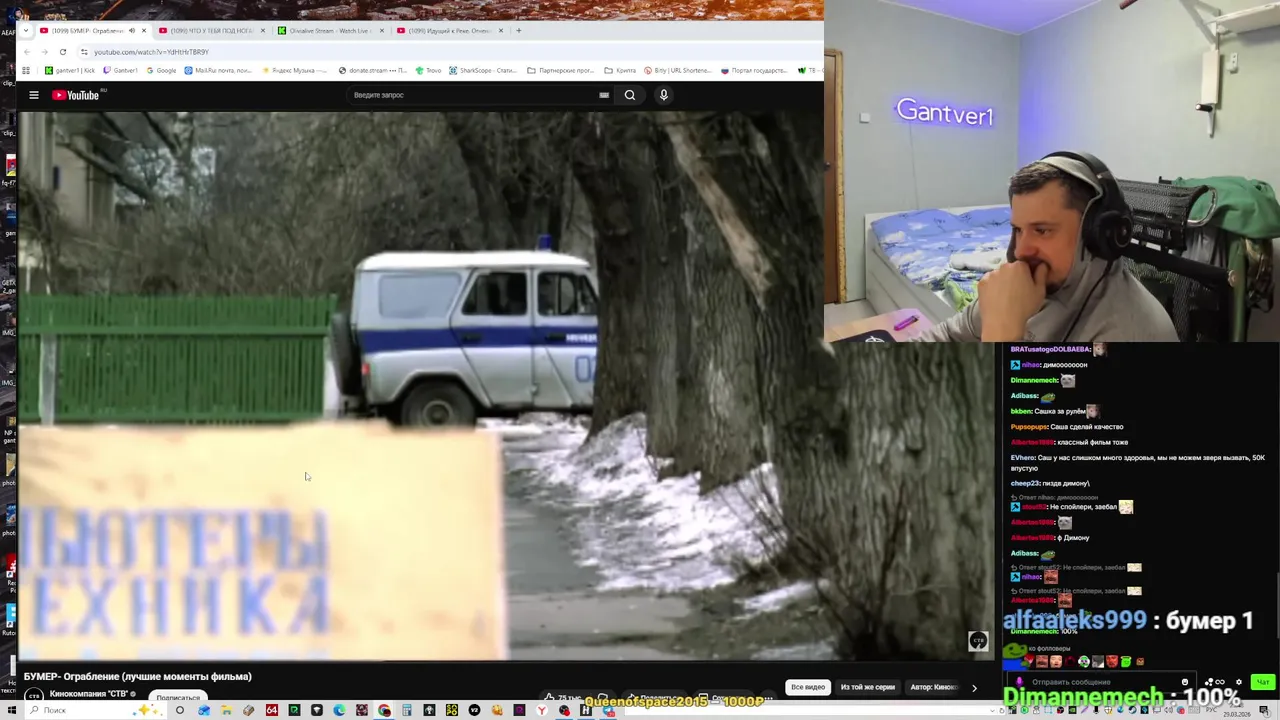Screen dimensions: 1280x720
Task: Open the Mail.Ru bookmark
Action: (218, 71)
